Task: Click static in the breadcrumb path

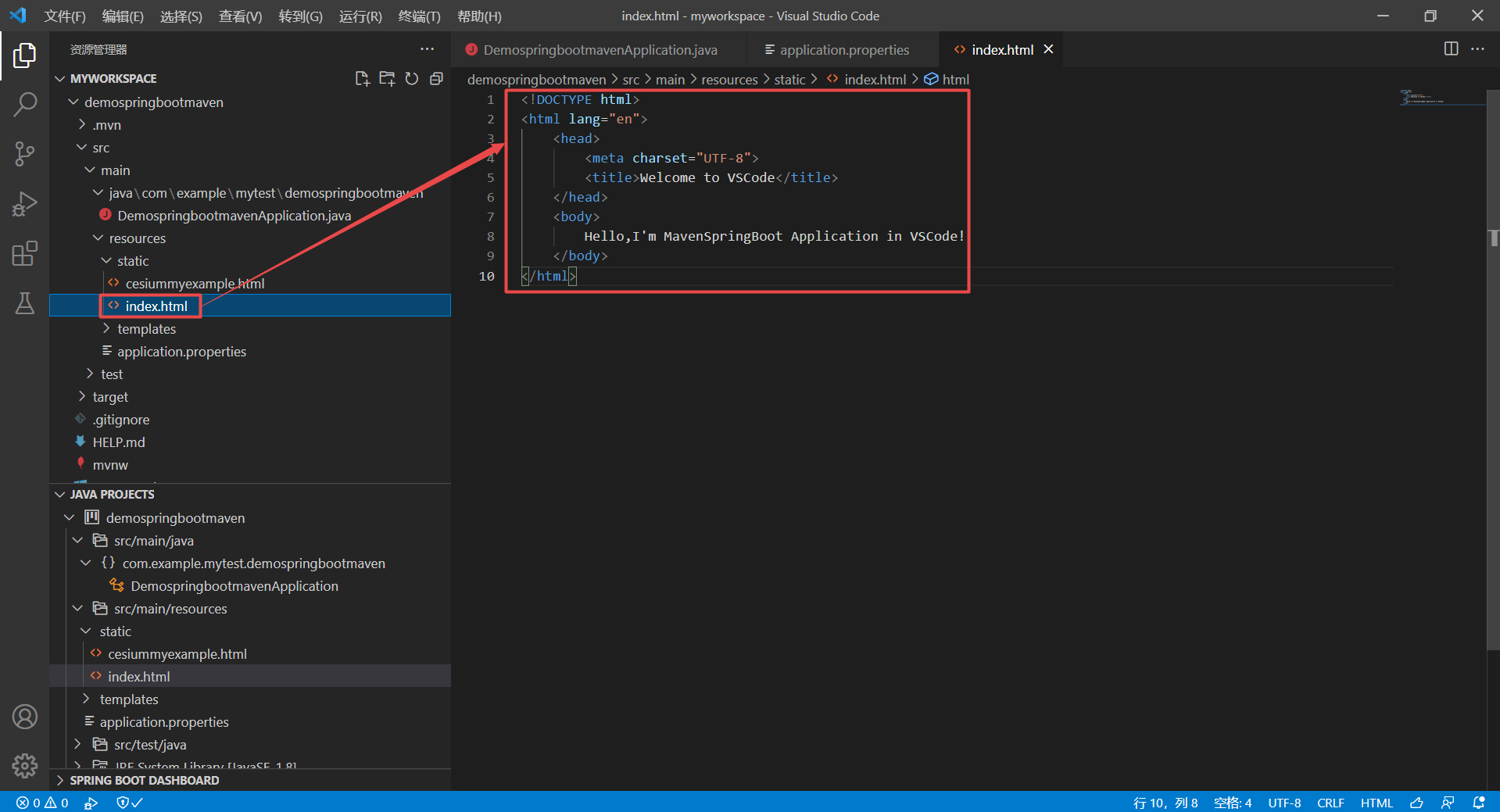Action: click(789, 80)
